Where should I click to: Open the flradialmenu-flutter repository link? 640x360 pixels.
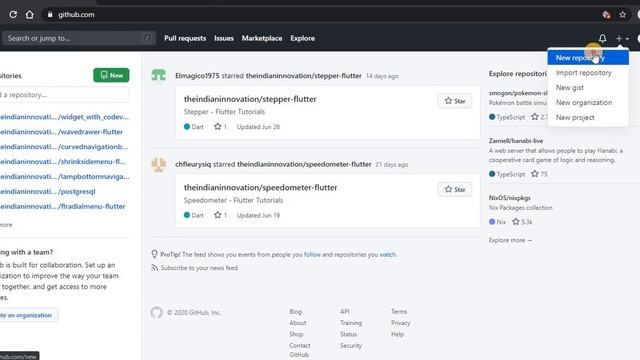tap(62, 206)
